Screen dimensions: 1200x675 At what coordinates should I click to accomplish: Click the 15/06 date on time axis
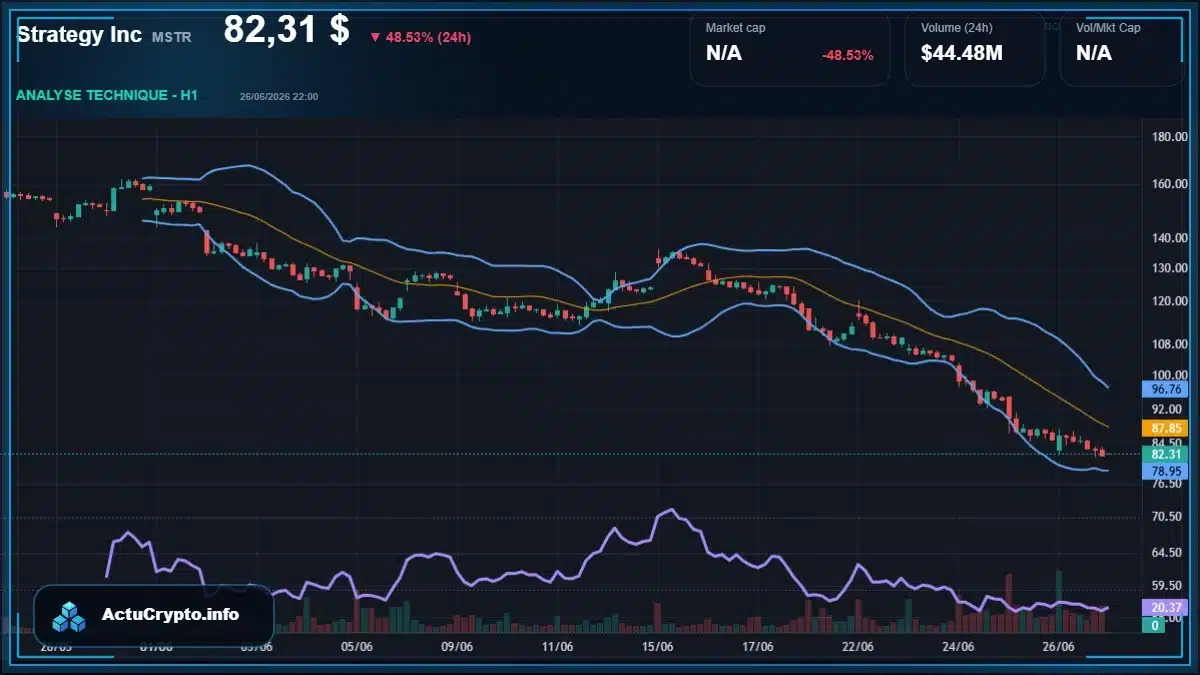click(x=657, y=647)
